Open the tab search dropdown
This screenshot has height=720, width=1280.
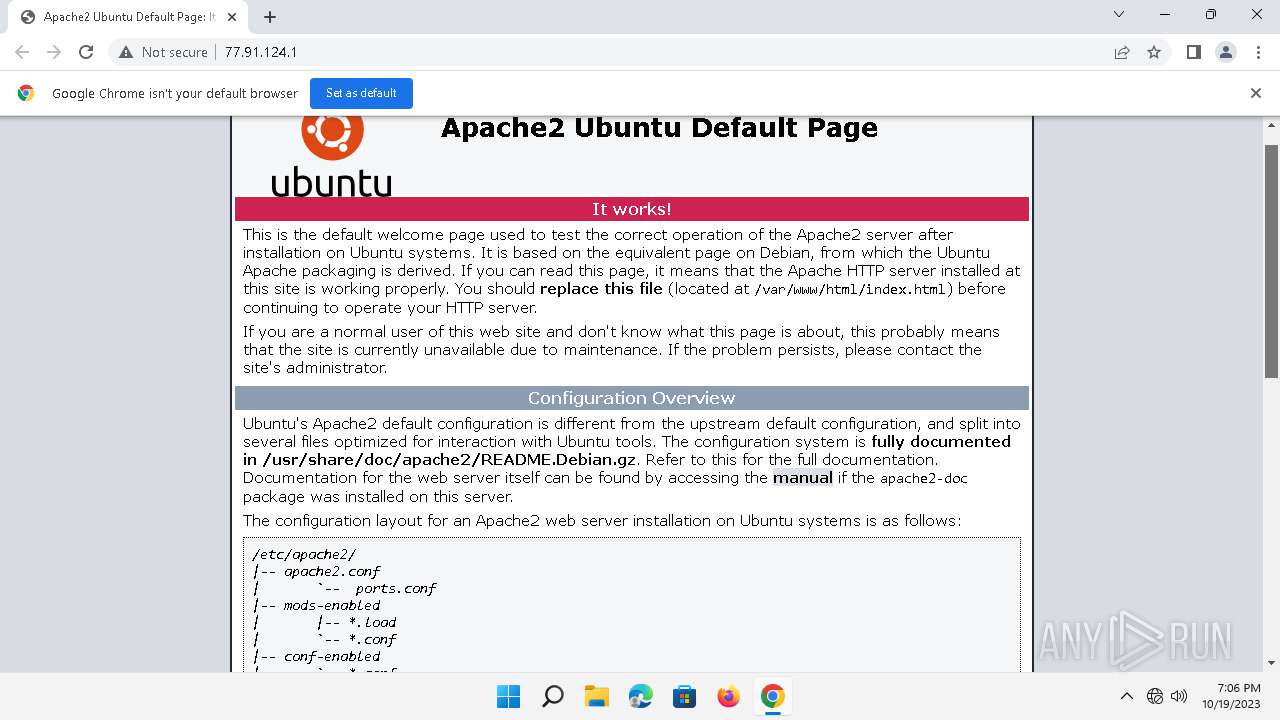point(1119,14)
